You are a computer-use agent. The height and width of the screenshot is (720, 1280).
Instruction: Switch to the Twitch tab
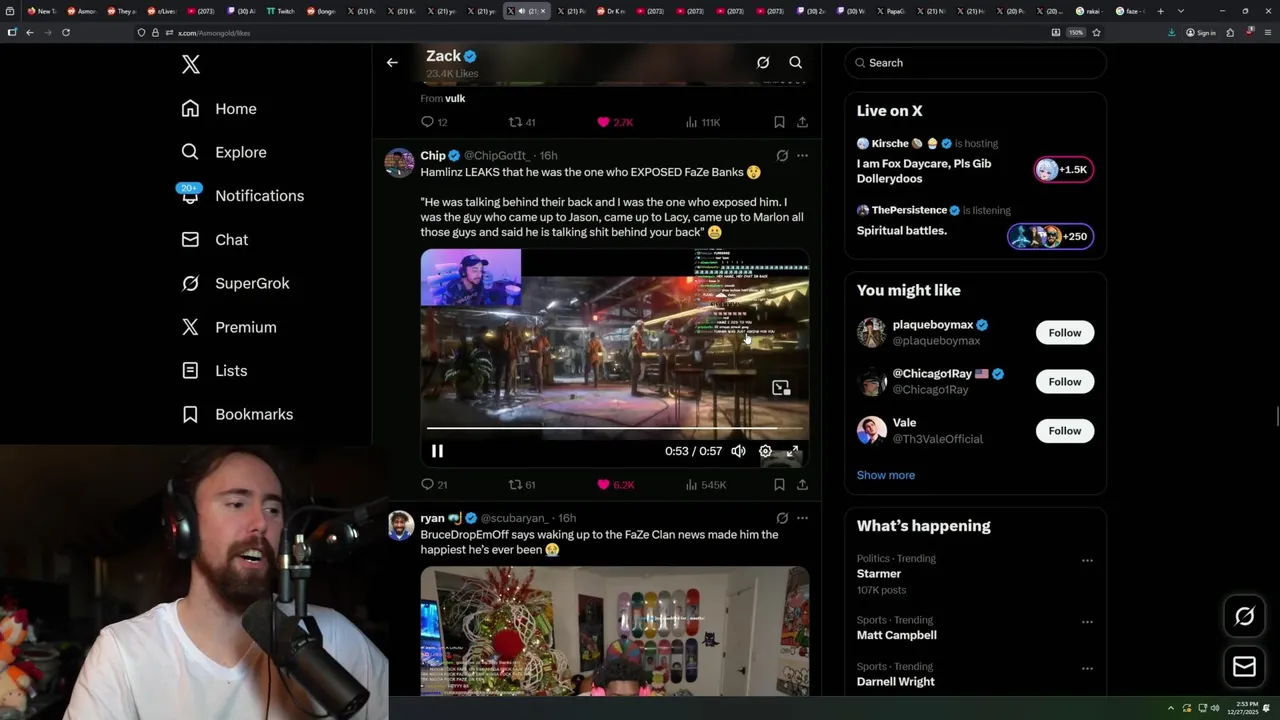click(281, 11)
